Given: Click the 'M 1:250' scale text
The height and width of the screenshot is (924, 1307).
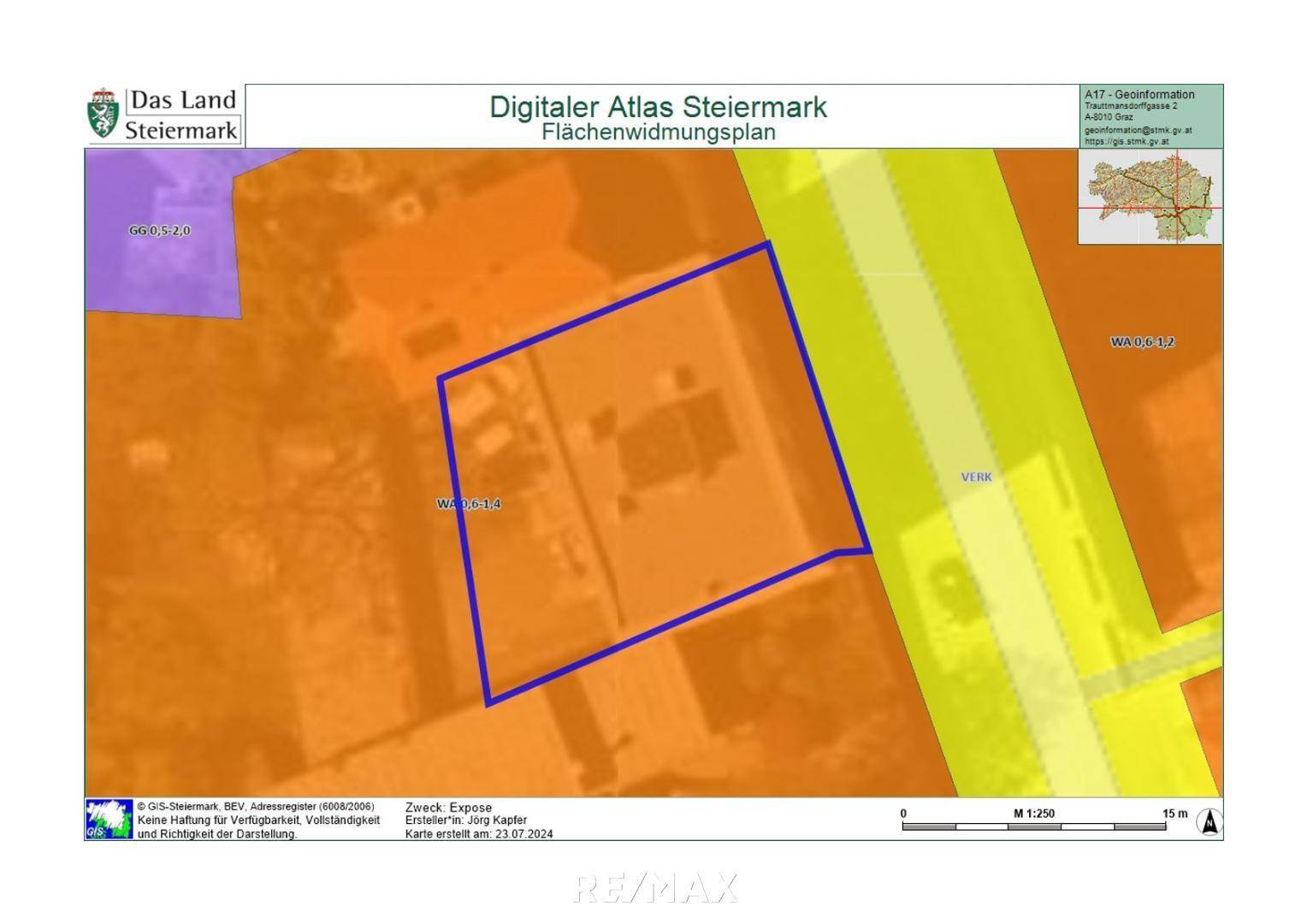Looking at the screenshot, I should pyautogui.click(x=1034, y=814).
